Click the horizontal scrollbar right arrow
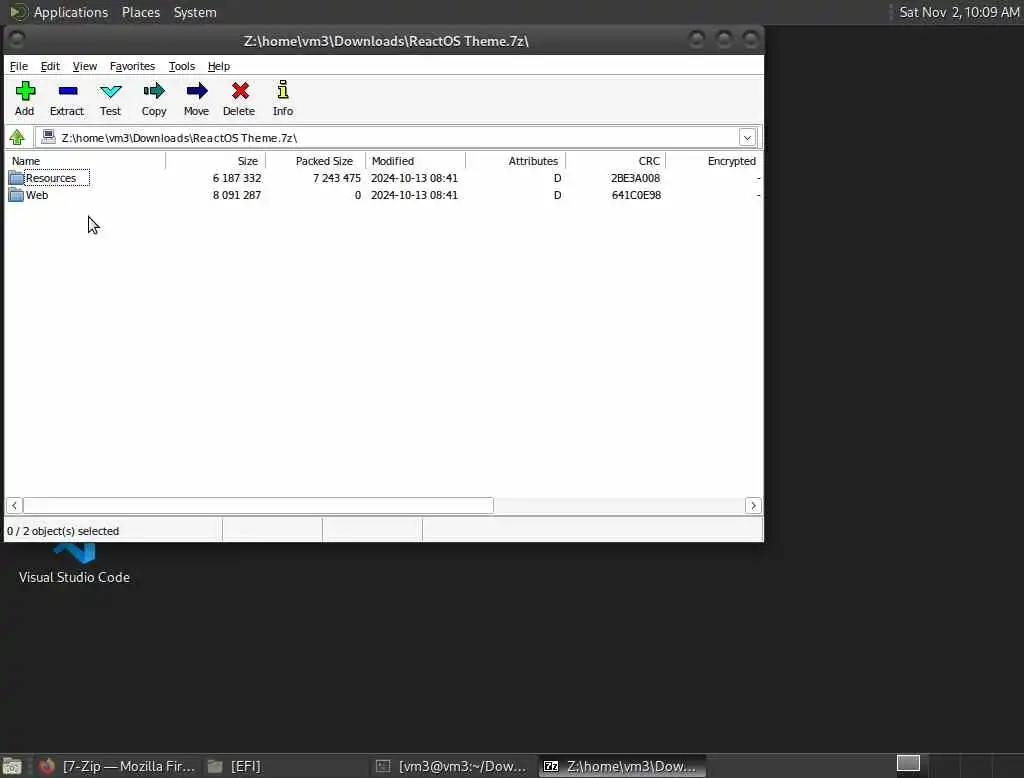The width and height of the screenshot is (1024, 778). click(x=753, y=506)
